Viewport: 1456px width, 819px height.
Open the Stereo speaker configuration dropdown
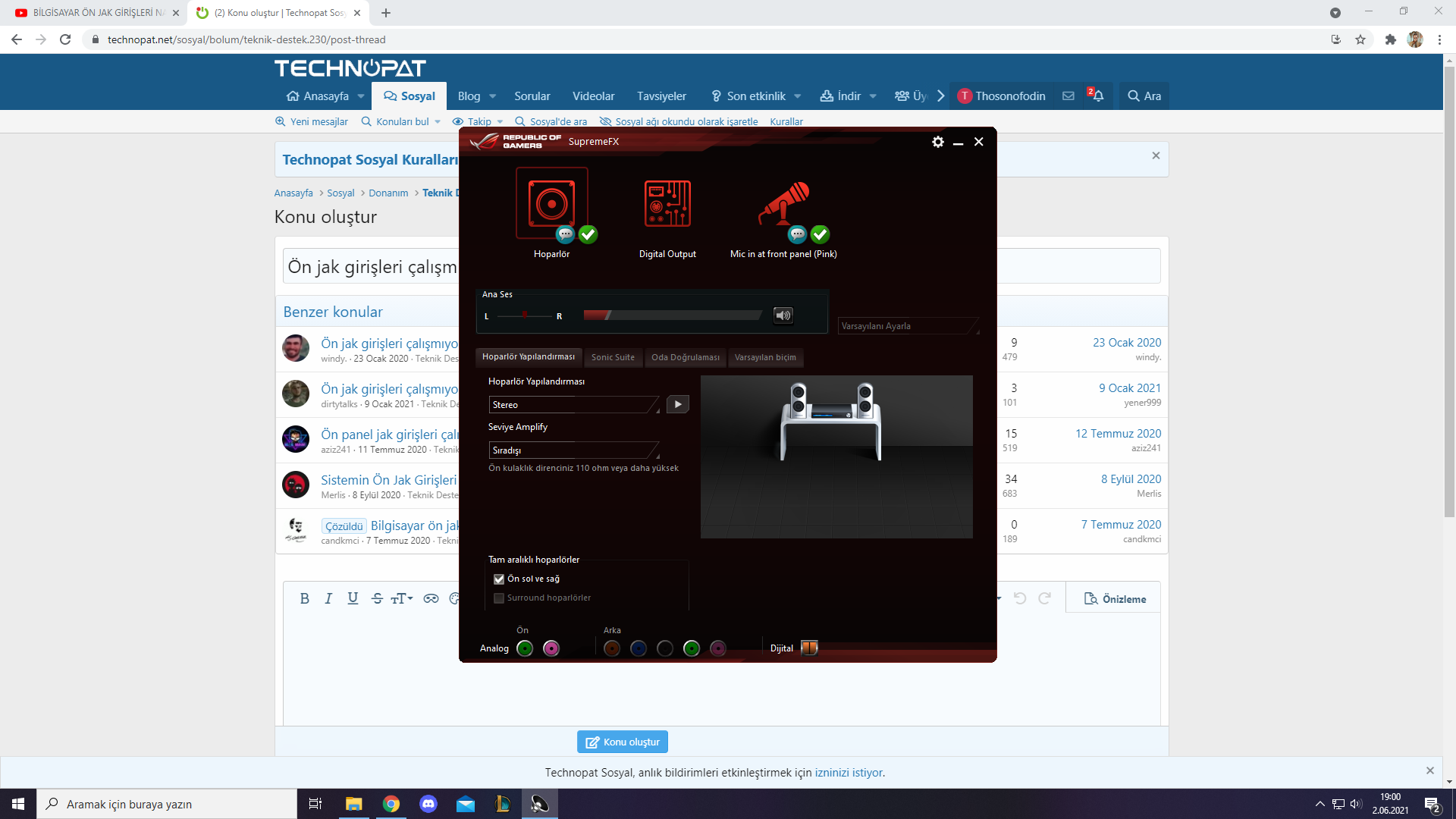pos(574,405)
